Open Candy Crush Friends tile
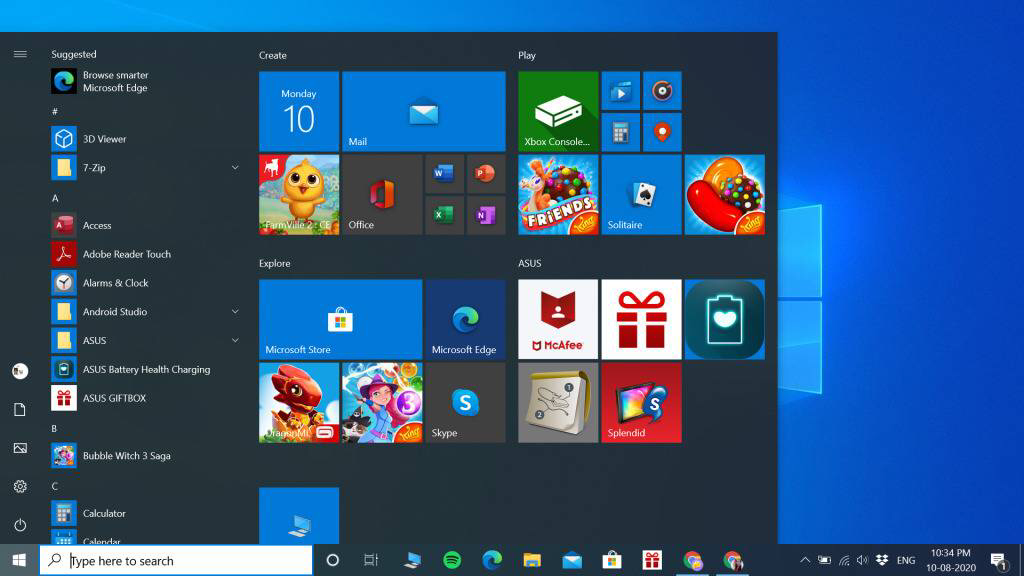The width and height of the screenshot is (1024, 576). (x=558, y=195)
